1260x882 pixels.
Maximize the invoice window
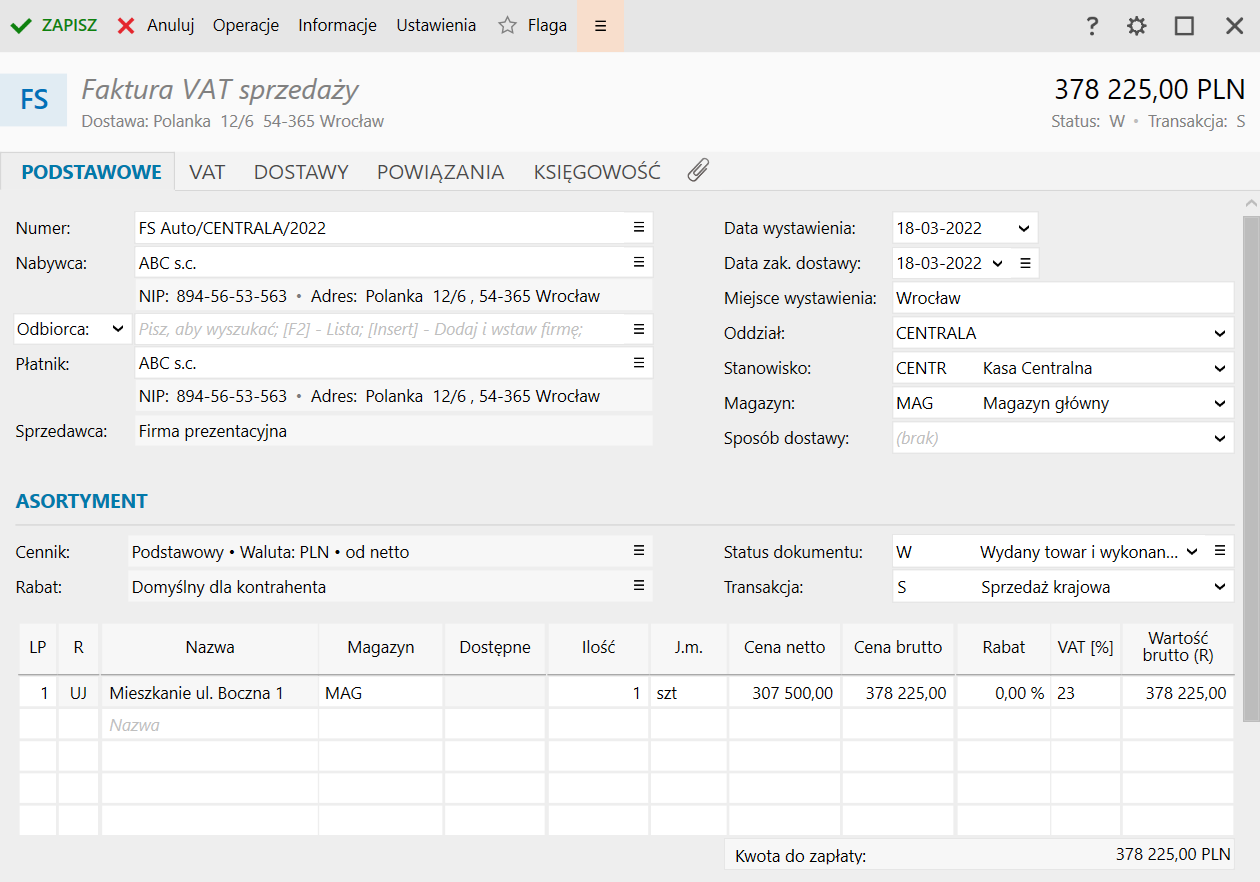[1184, 26]
